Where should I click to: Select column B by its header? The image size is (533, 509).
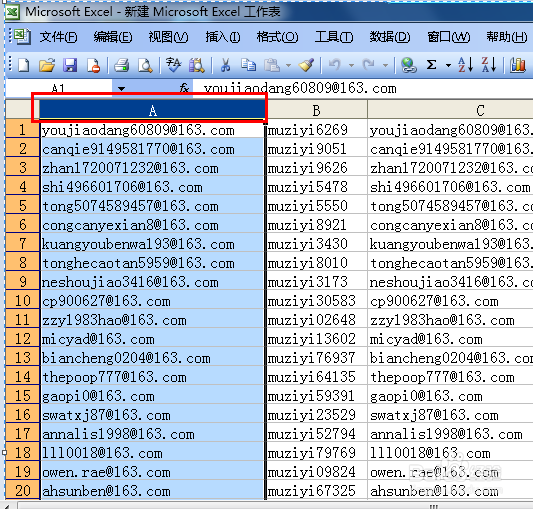pos(316,110)
